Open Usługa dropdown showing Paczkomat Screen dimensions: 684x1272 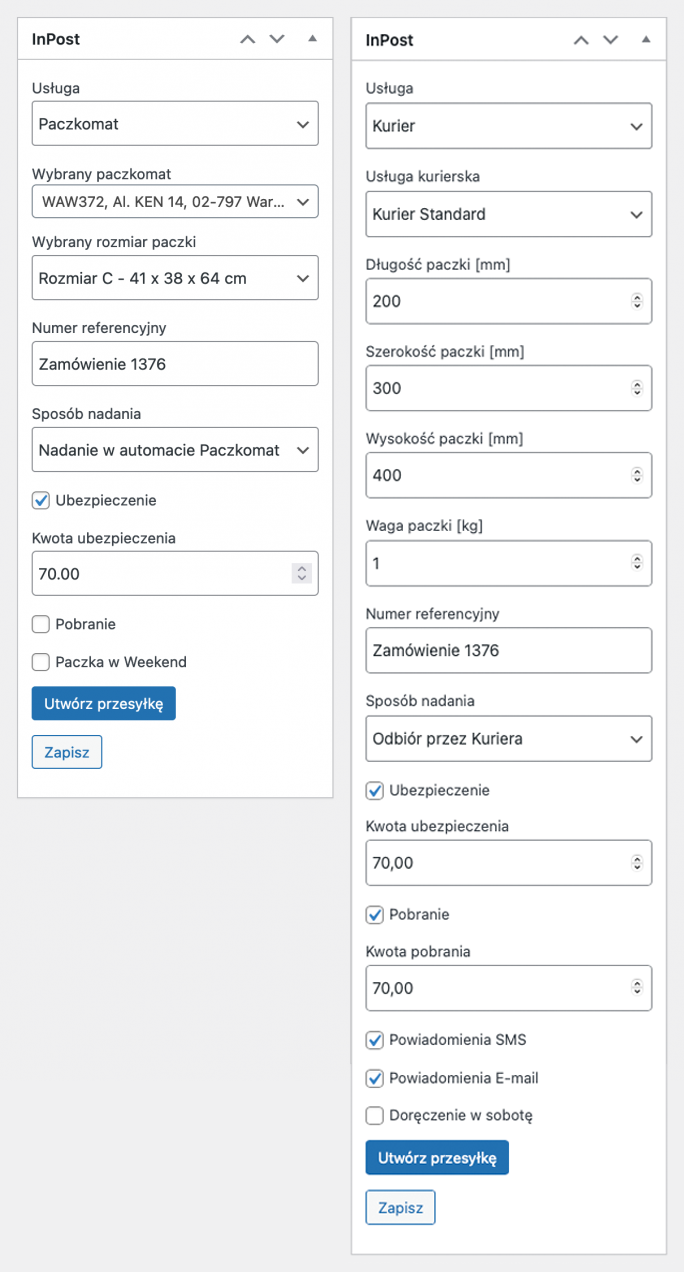tap(175, 124)
